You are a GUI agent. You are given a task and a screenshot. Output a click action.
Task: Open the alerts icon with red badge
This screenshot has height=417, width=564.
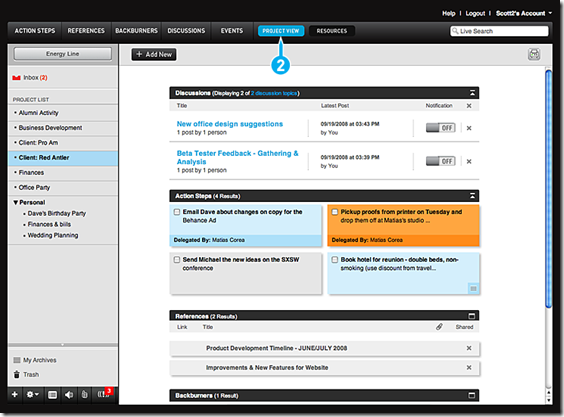(104, 394)
